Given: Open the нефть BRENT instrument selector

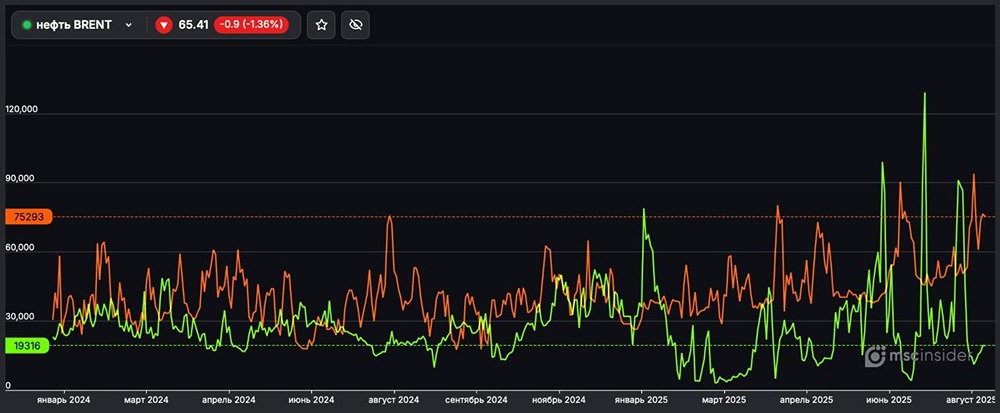Looking at the screenshot, I should click(x=74, y=25).
